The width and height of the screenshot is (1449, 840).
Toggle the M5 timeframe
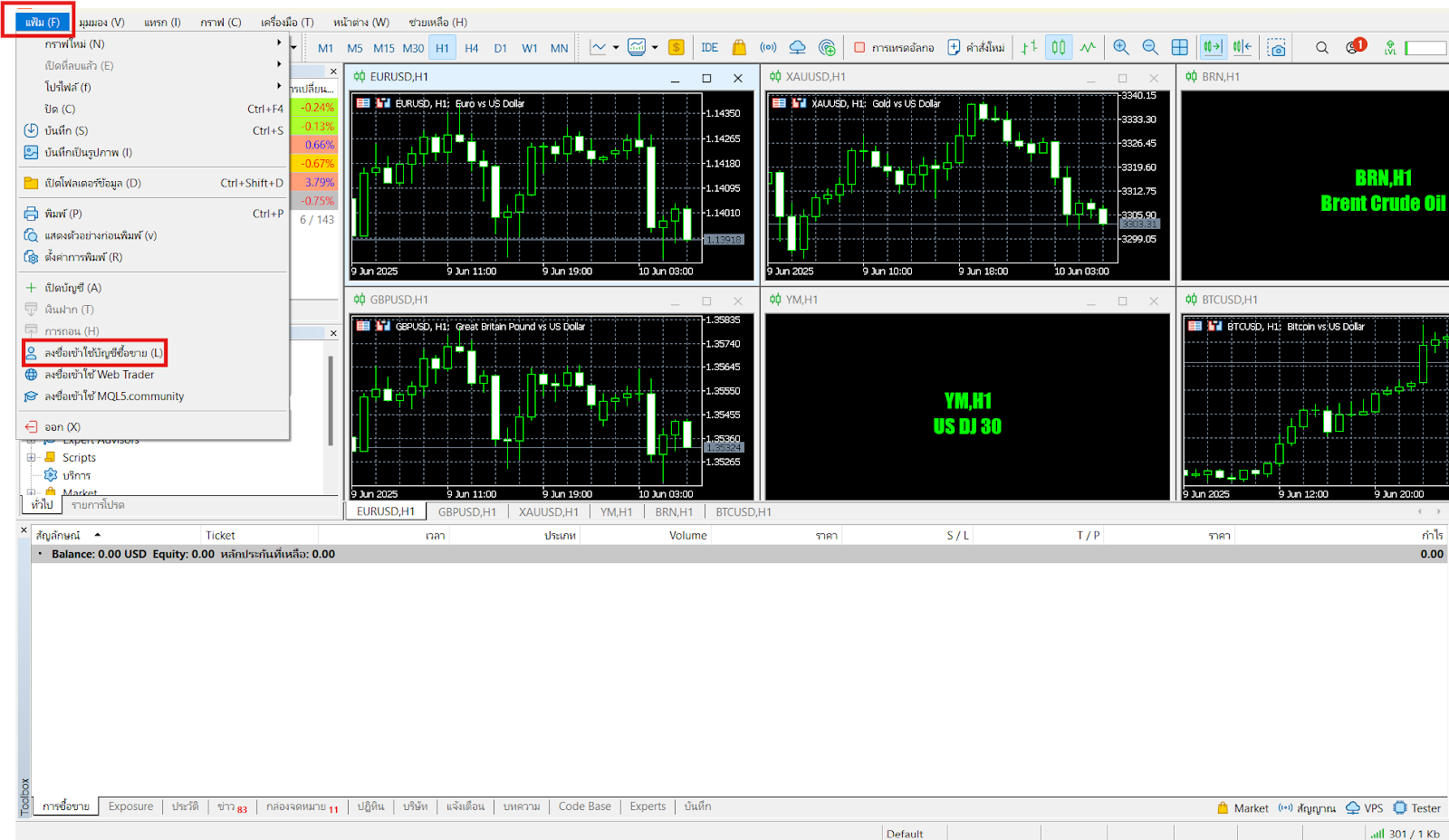[x=355, y=48]
